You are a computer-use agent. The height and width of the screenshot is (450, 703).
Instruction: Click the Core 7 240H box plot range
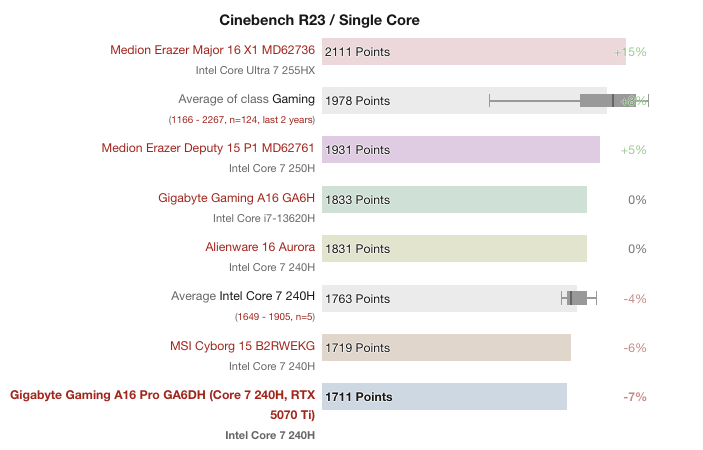click(579, 298)
